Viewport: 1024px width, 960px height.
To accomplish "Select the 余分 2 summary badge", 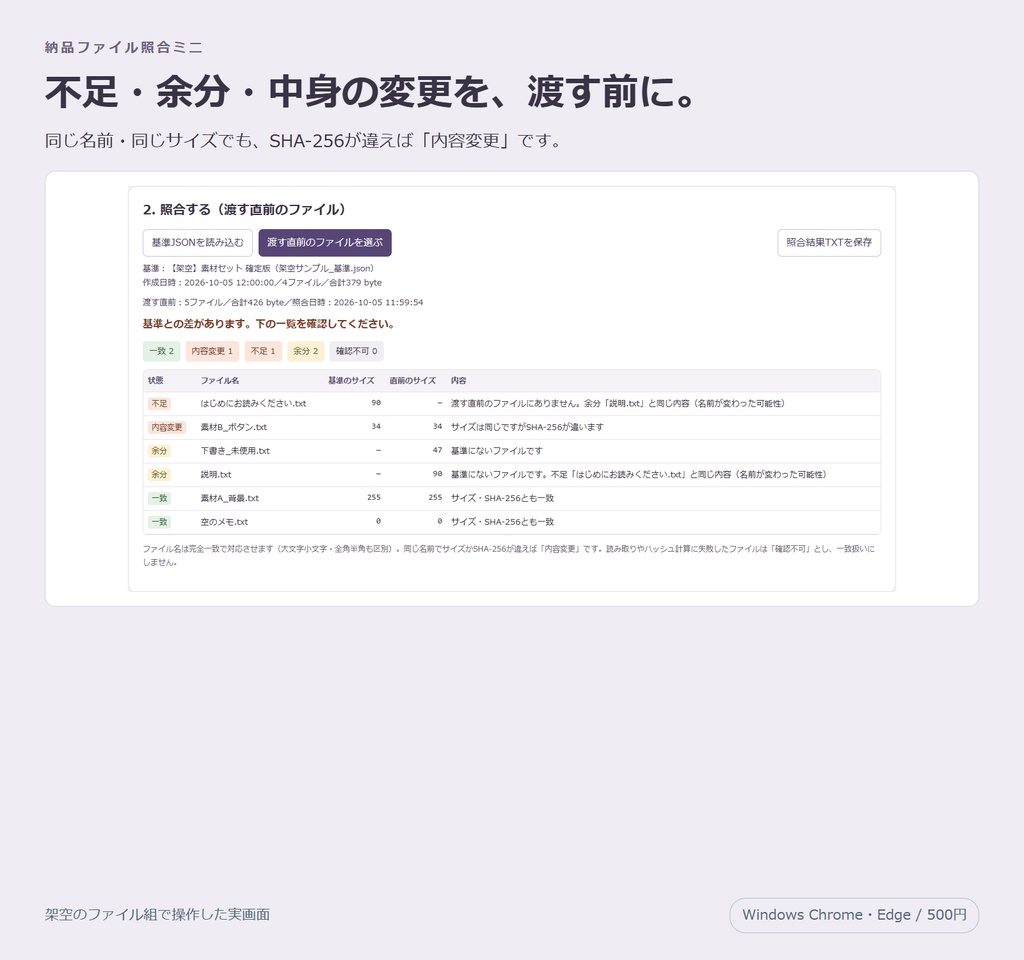I will pos(306,351).
